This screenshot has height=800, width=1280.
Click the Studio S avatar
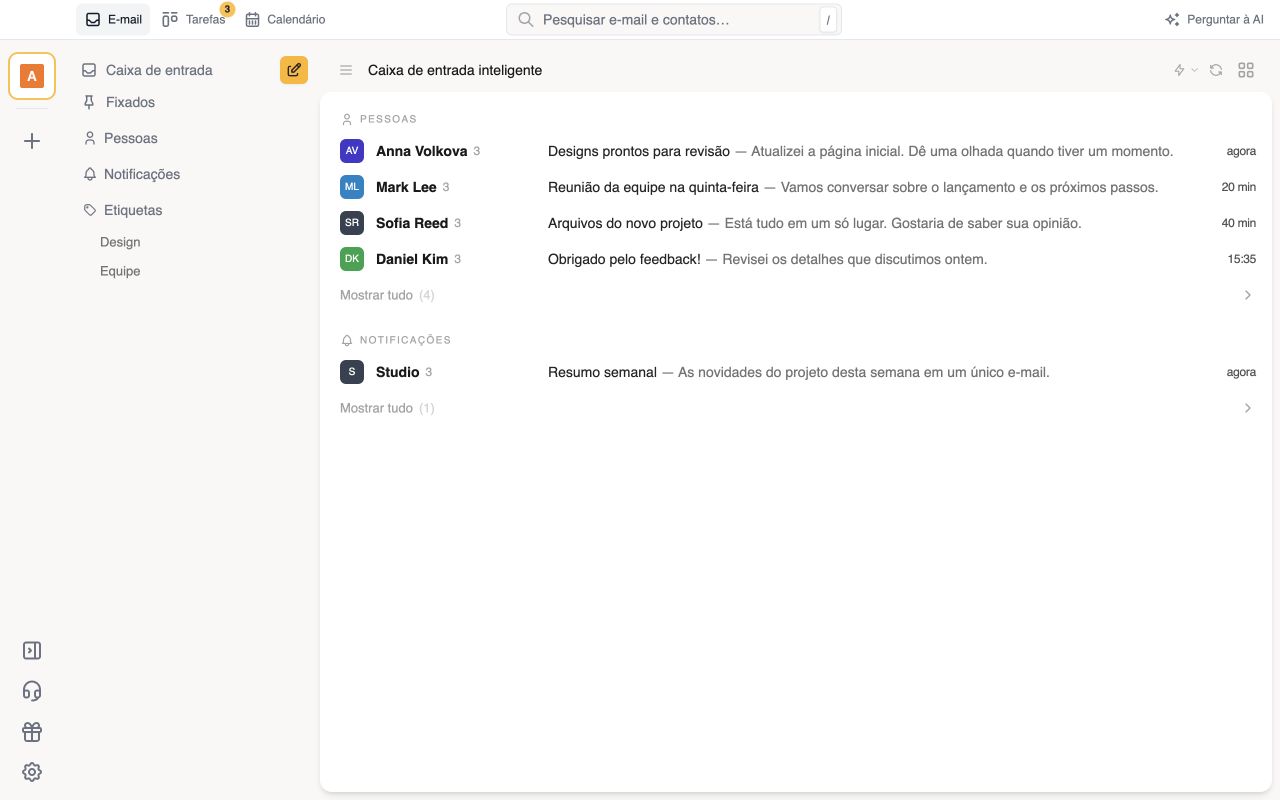tap(352, 372)
